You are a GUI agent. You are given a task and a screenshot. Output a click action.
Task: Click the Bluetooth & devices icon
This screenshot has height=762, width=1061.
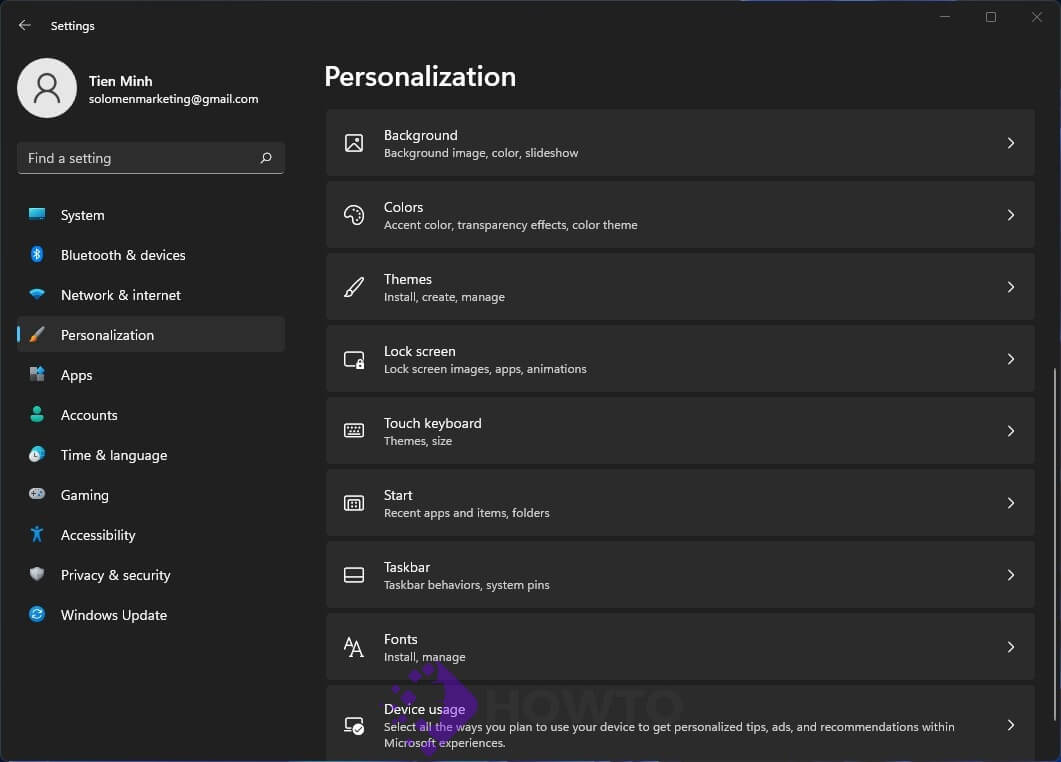[38, 255]
